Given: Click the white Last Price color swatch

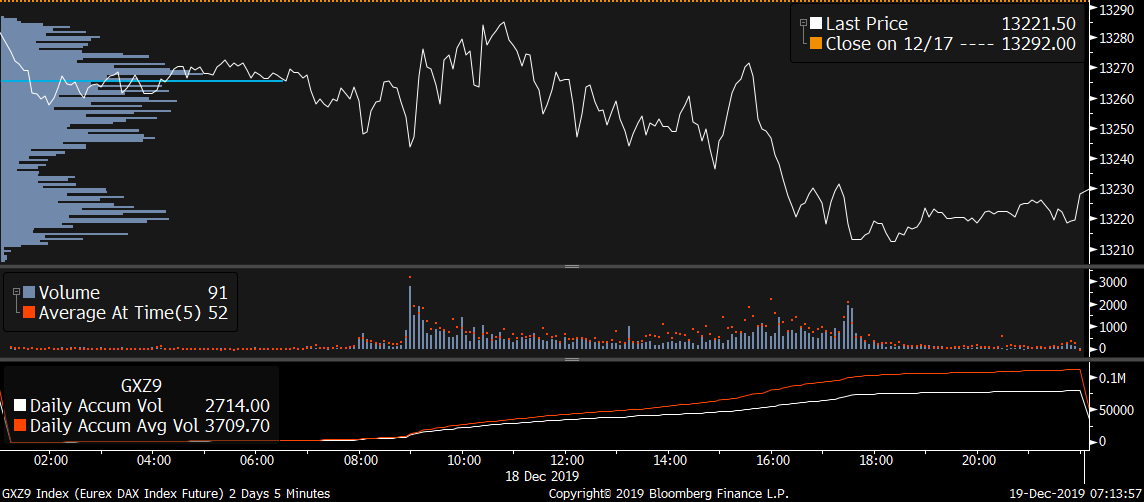Looking at the screenshot, I should point(816,24).
